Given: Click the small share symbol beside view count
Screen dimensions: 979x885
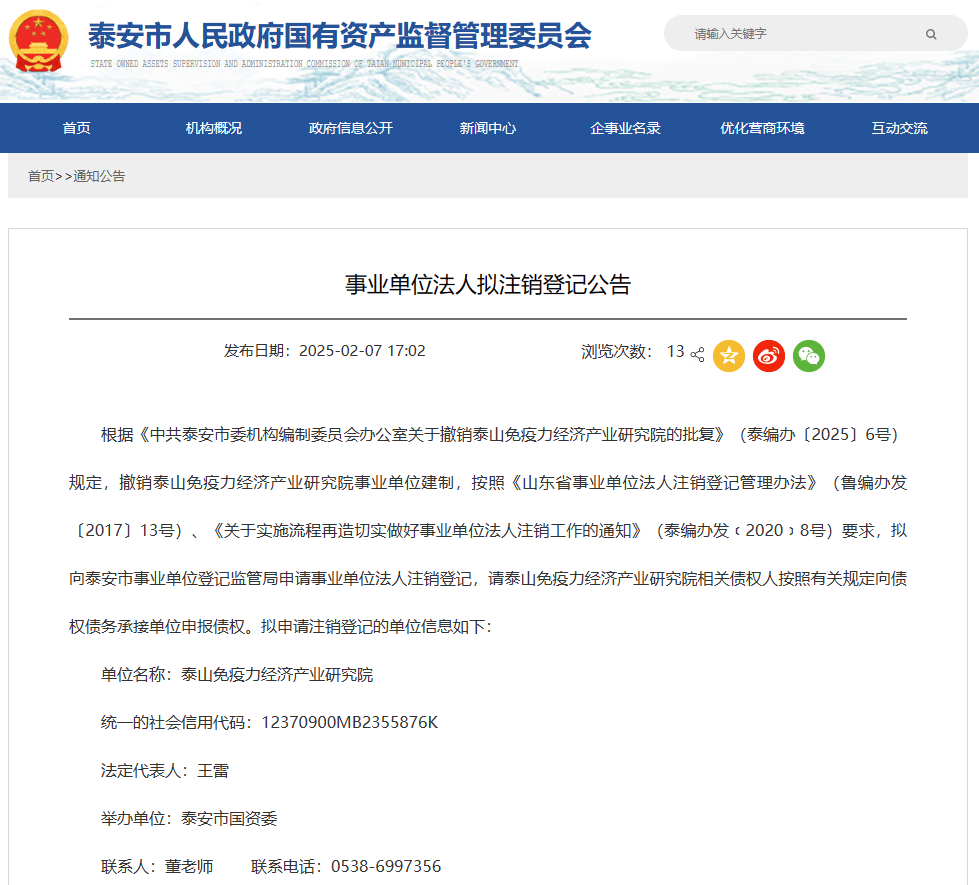Looking at the screenshot, I should point(697,354).
